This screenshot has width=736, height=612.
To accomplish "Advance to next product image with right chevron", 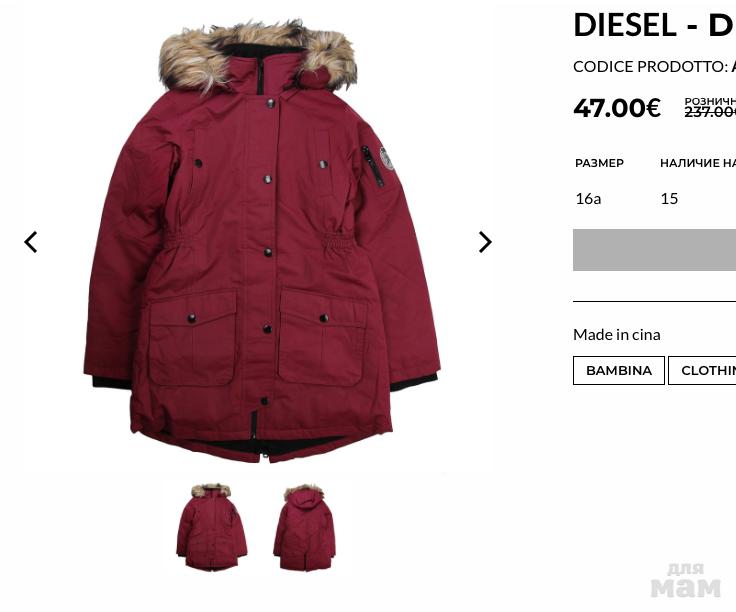I will [x=485, y=242].
